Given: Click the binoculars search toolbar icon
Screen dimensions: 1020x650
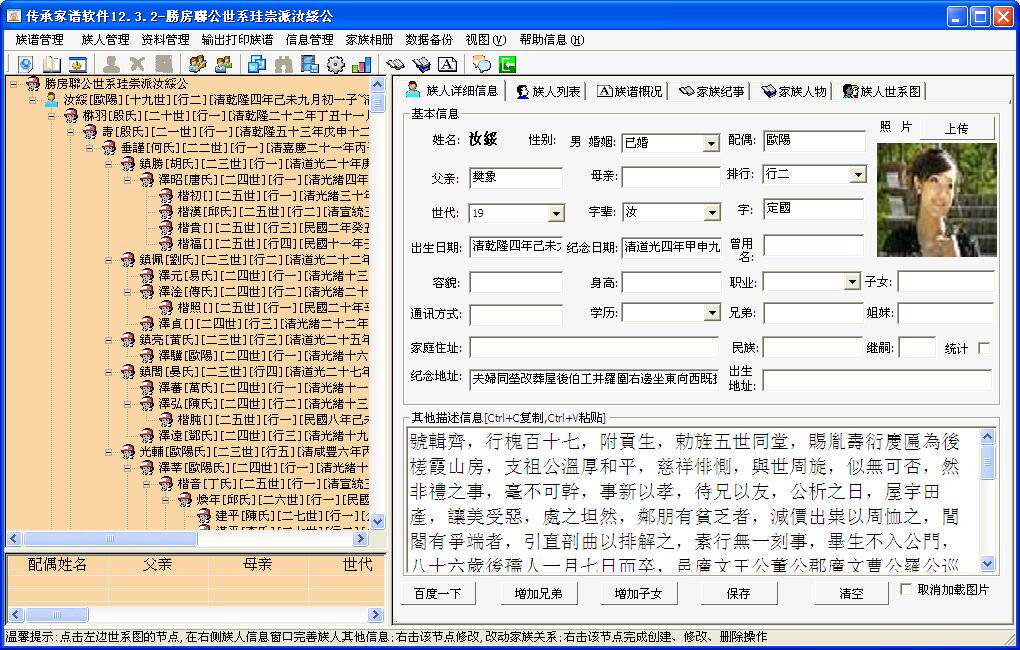Looking at the screenshot, I should coord(283,64).
